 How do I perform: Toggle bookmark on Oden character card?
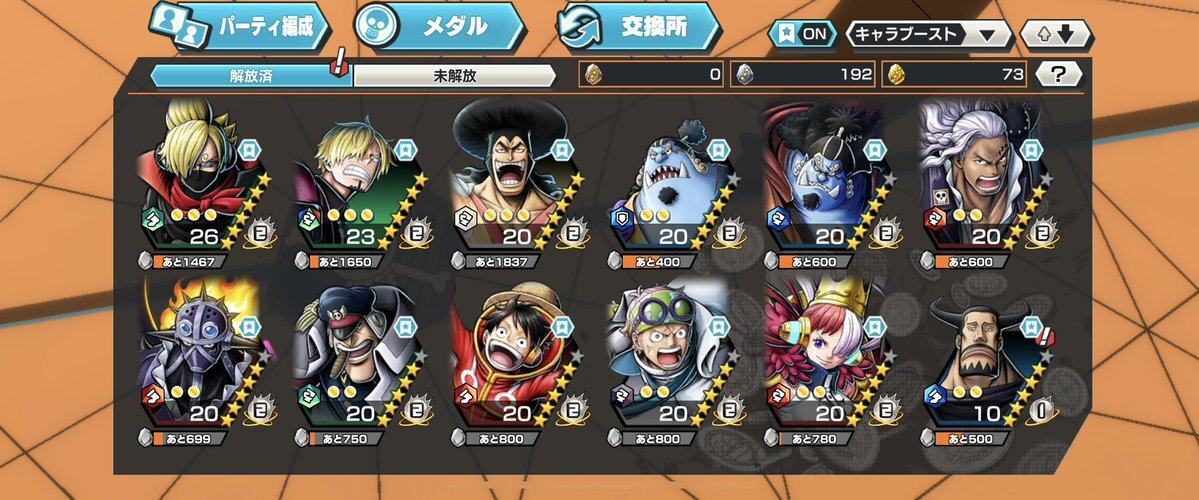point(561,150)
